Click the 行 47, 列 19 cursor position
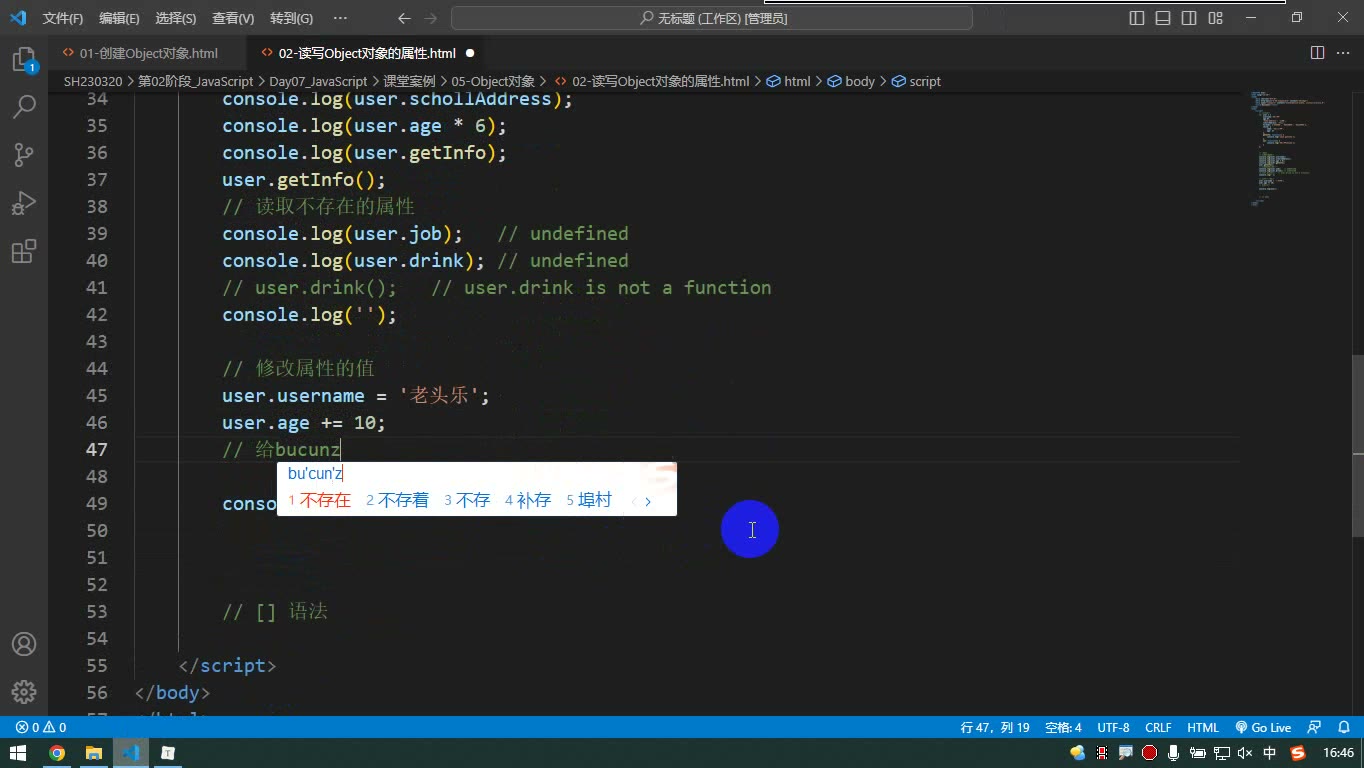 (995, 728)
